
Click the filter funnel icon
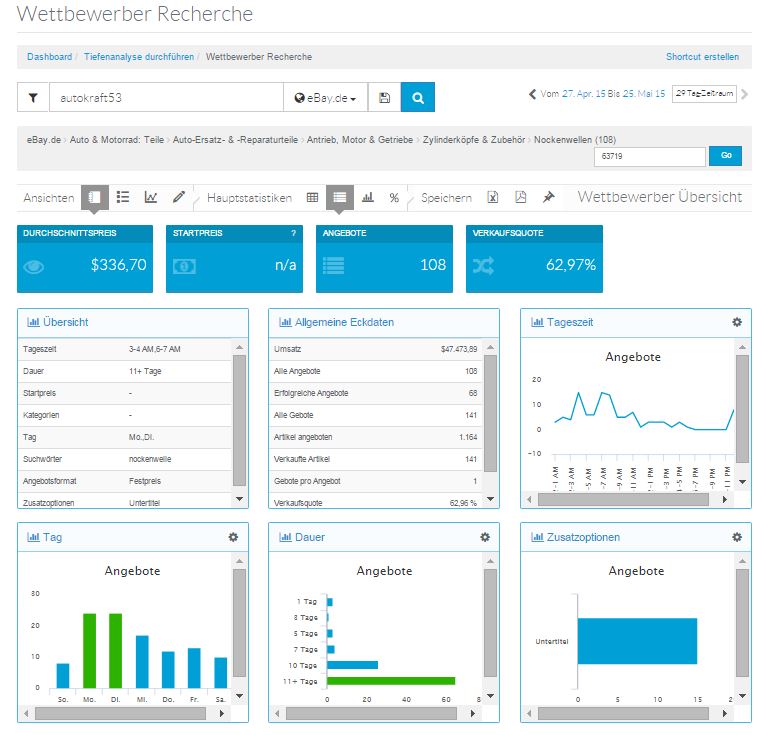33,98
